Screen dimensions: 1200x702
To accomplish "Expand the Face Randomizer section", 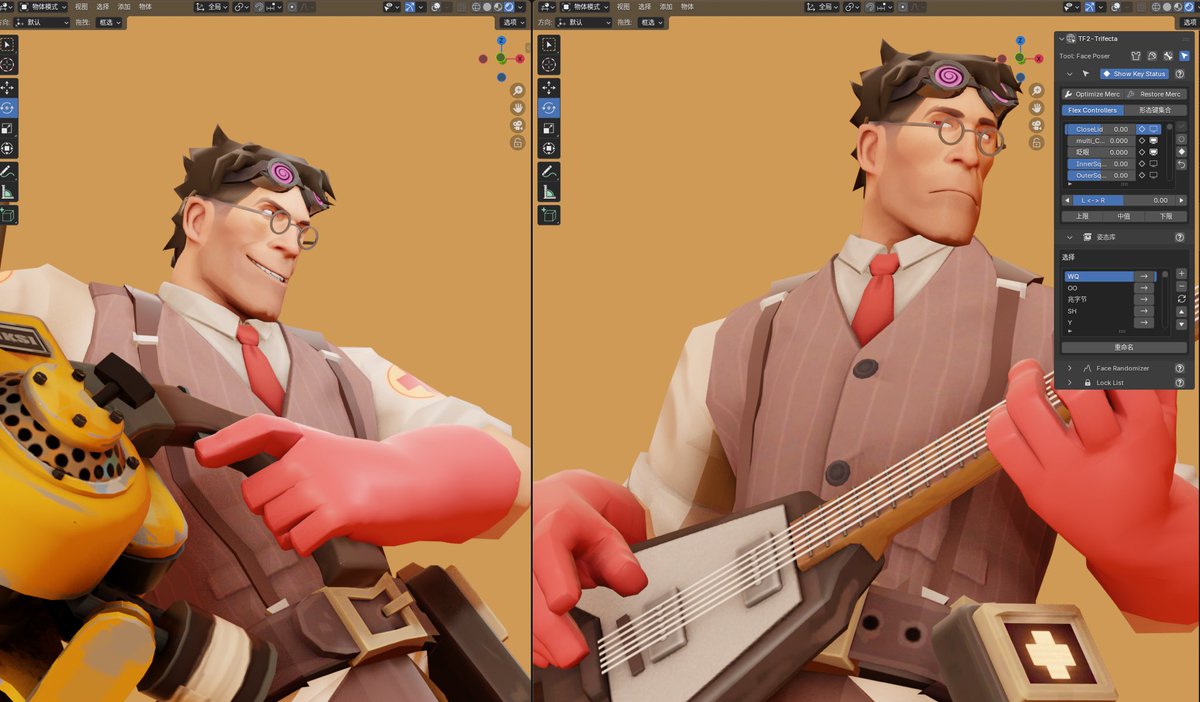I will coord(1070,368).
